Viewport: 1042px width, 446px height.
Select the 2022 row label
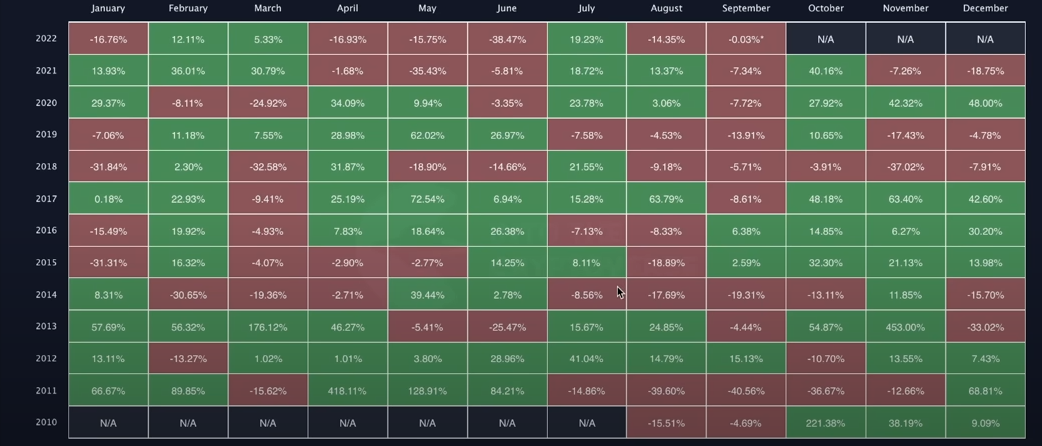coord(46,39)
